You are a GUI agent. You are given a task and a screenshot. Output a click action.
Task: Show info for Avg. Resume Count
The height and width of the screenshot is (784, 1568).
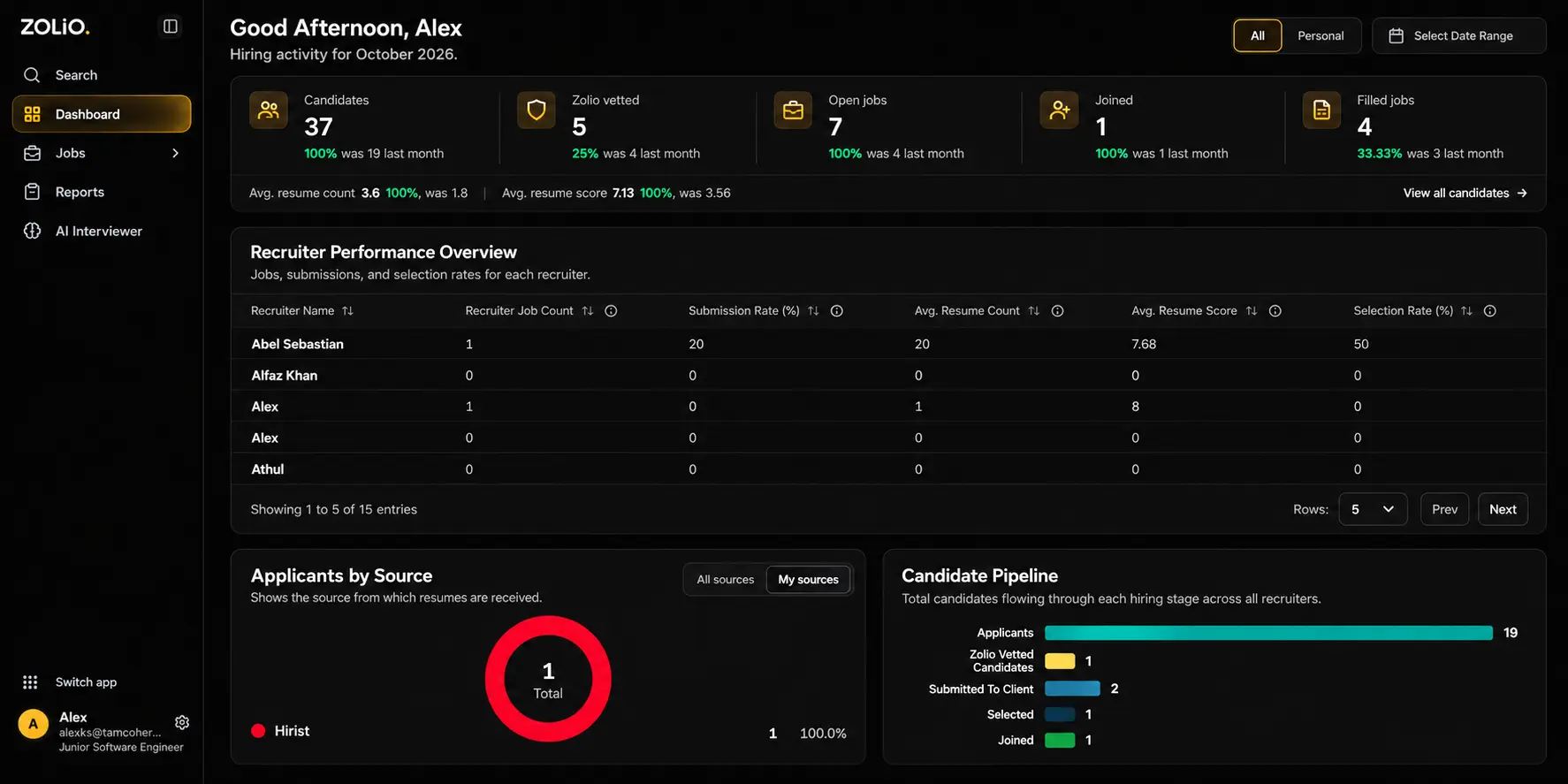coord(1057,311)
